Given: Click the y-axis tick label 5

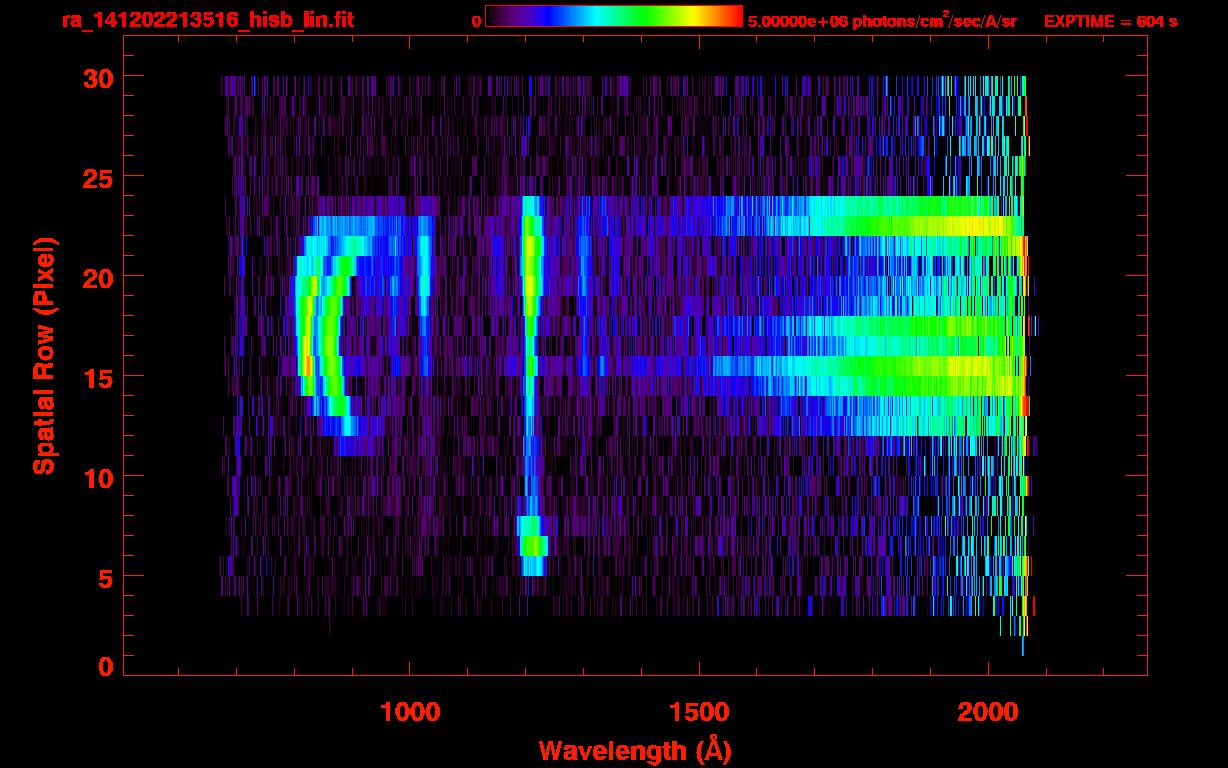Looking at the screenshot, I should click(x=104, y=577).
